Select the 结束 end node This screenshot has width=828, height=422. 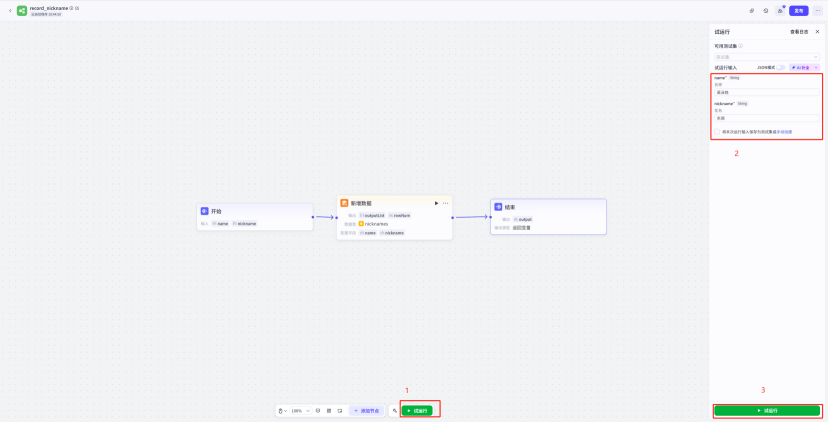pos(548,217)
